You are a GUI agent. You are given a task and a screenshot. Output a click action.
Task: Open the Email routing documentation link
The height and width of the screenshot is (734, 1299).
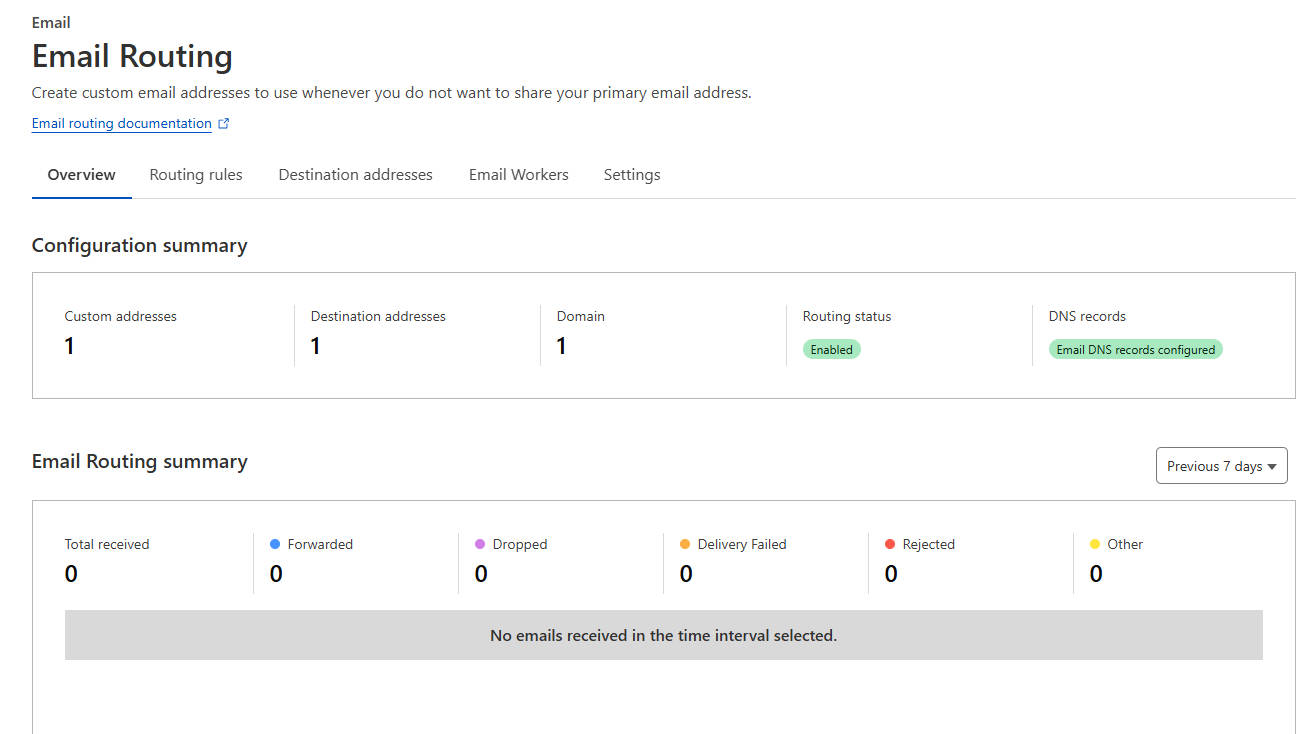121,124
